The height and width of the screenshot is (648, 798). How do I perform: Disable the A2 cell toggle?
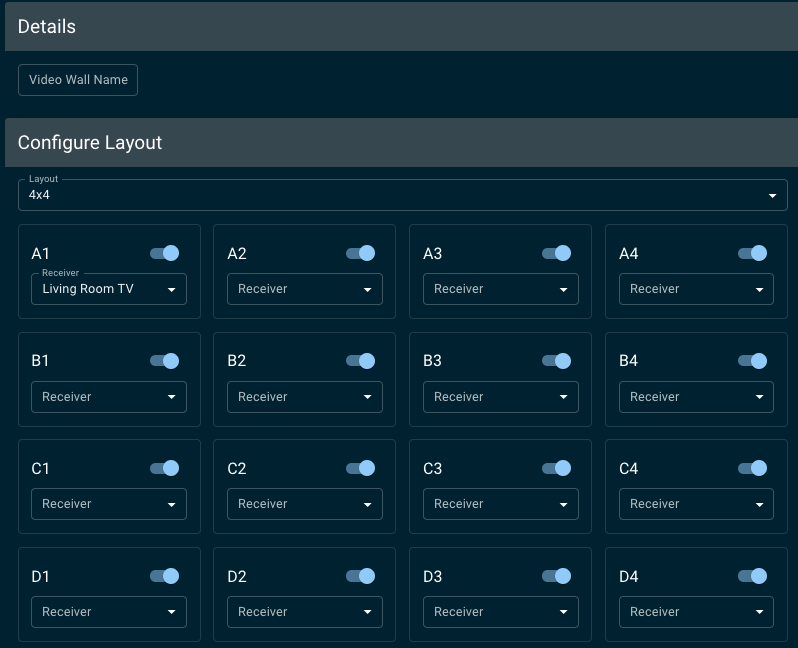point(360,253)
